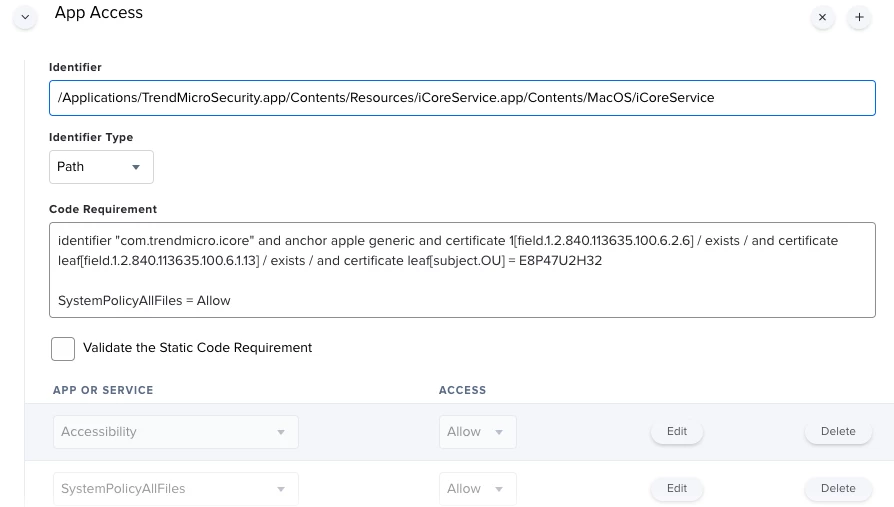Click the Accessibility dropdown arrow icon
The height and width of the screenshot is (507, 894).
point(281,432)
